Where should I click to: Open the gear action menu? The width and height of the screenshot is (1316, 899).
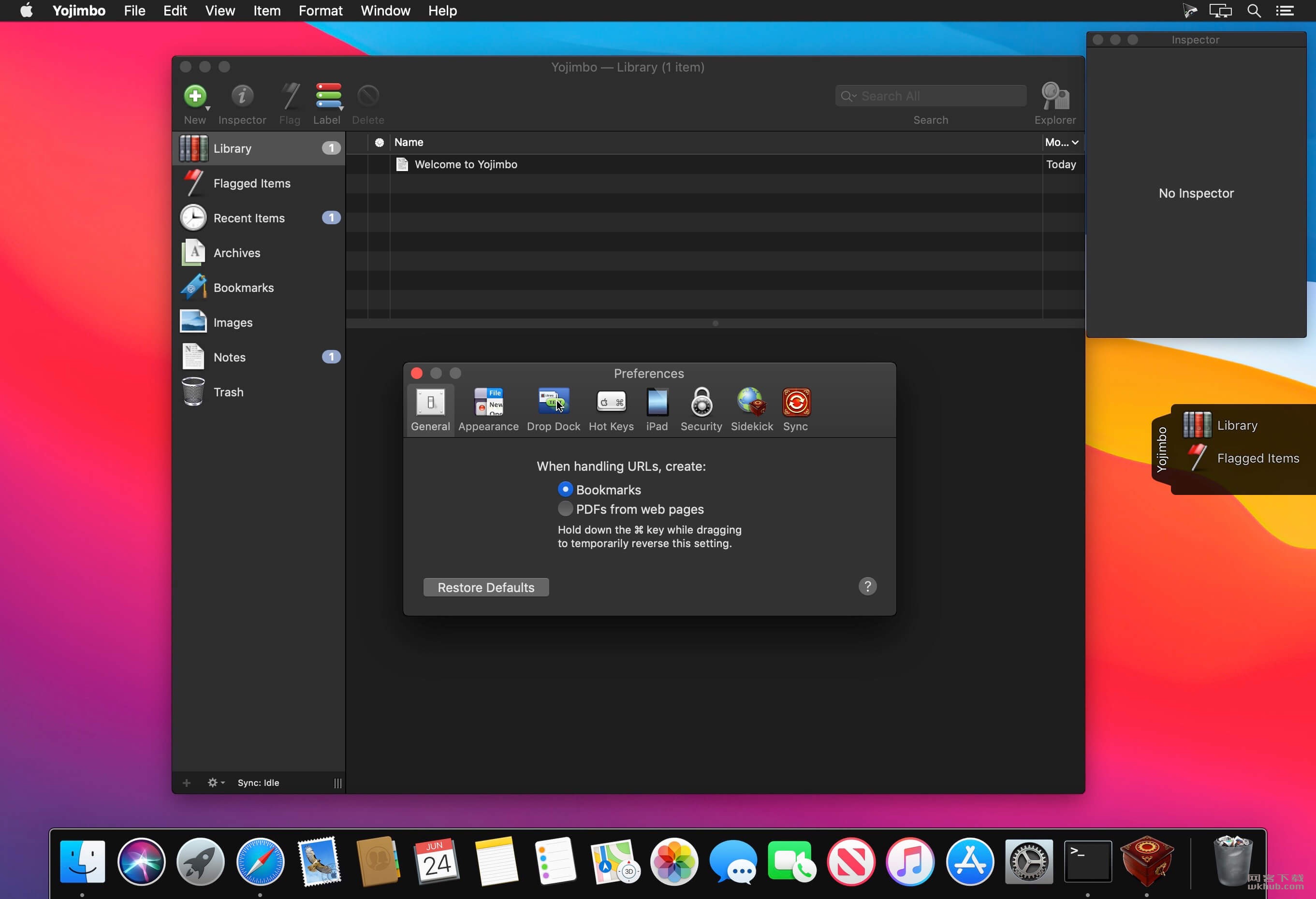tap(216, 783)
